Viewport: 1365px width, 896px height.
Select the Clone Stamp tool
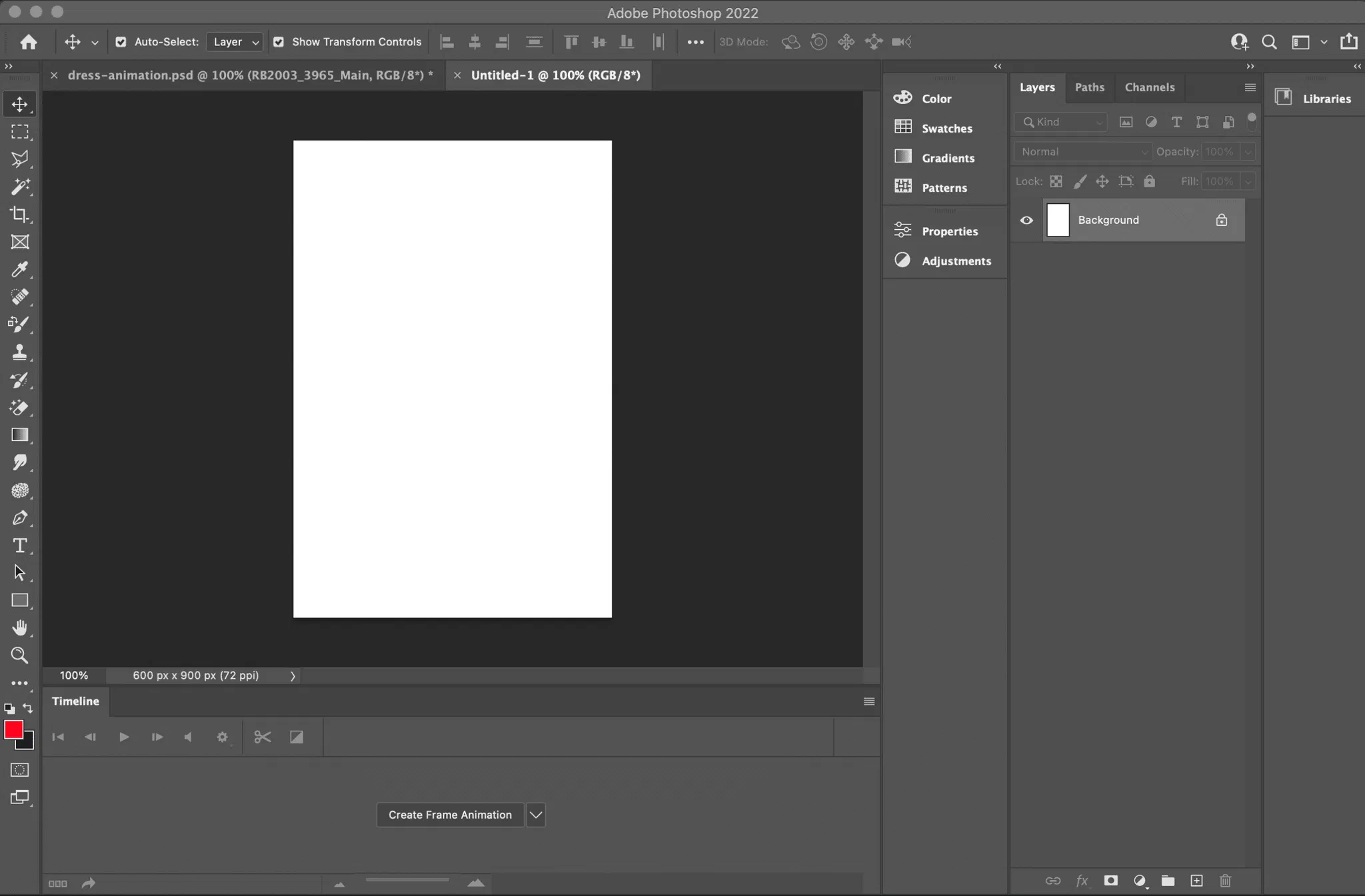19,352
